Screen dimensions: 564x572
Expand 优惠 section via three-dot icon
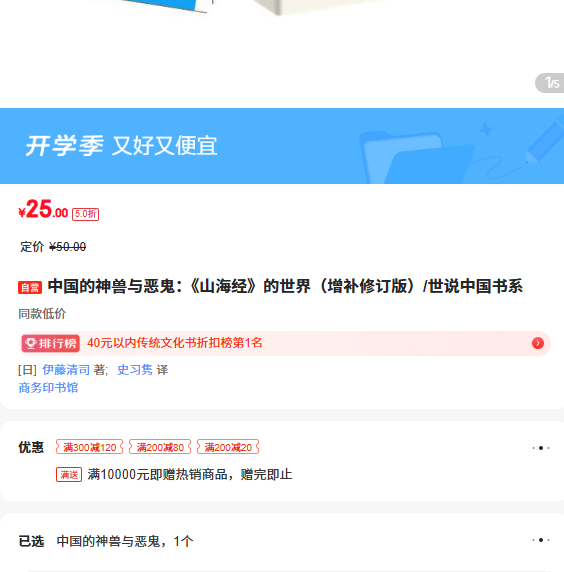point(541,448)
